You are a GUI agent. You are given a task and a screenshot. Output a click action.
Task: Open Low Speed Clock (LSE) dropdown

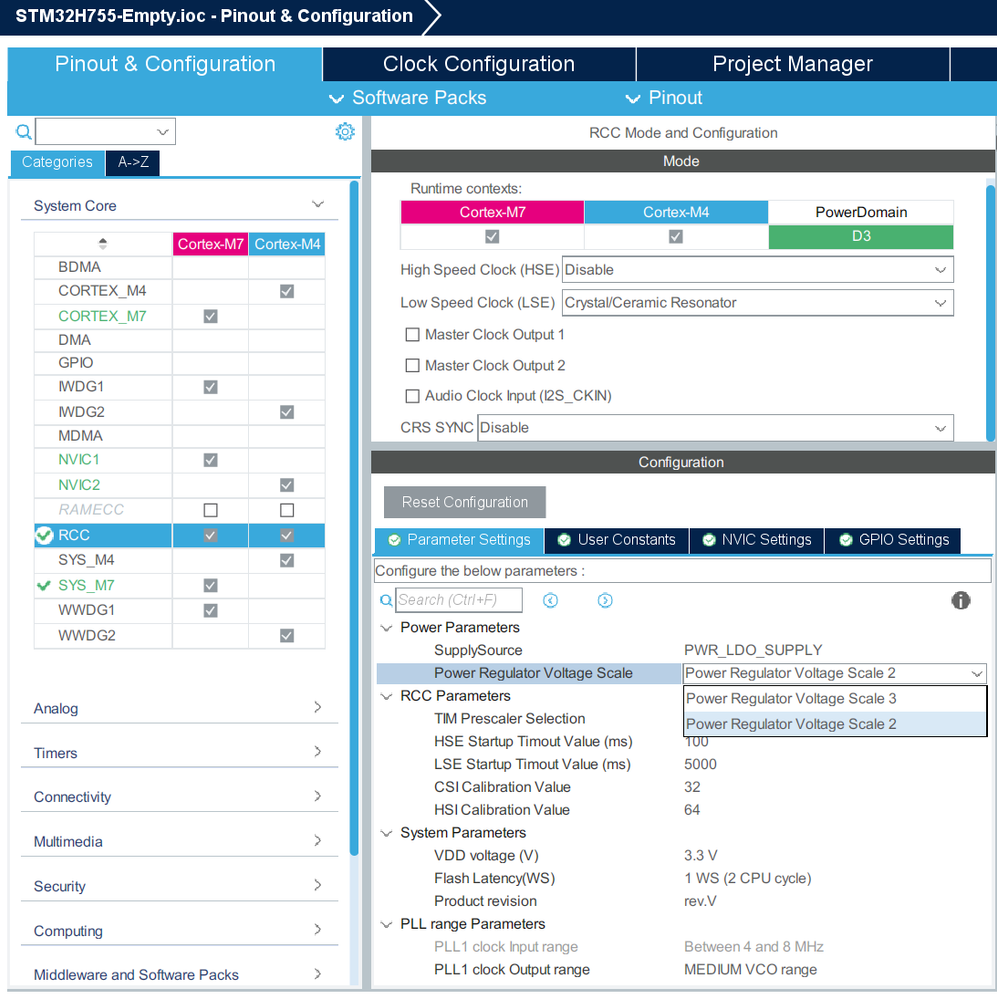point(757,303)
